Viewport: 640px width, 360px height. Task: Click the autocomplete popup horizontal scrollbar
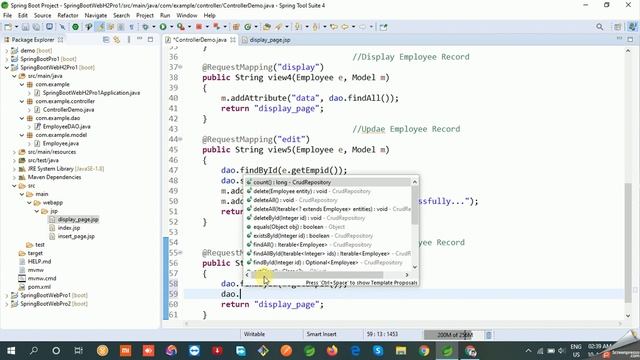point(317,275)
